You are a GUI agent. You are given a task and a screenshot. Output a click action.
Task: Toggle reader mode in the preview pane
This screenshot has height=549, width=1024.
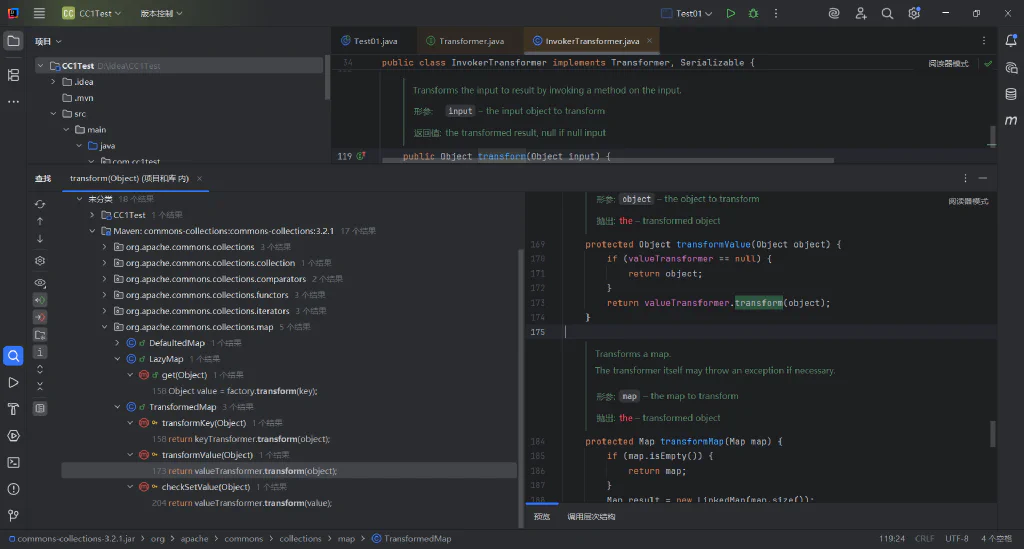point(968,201)
